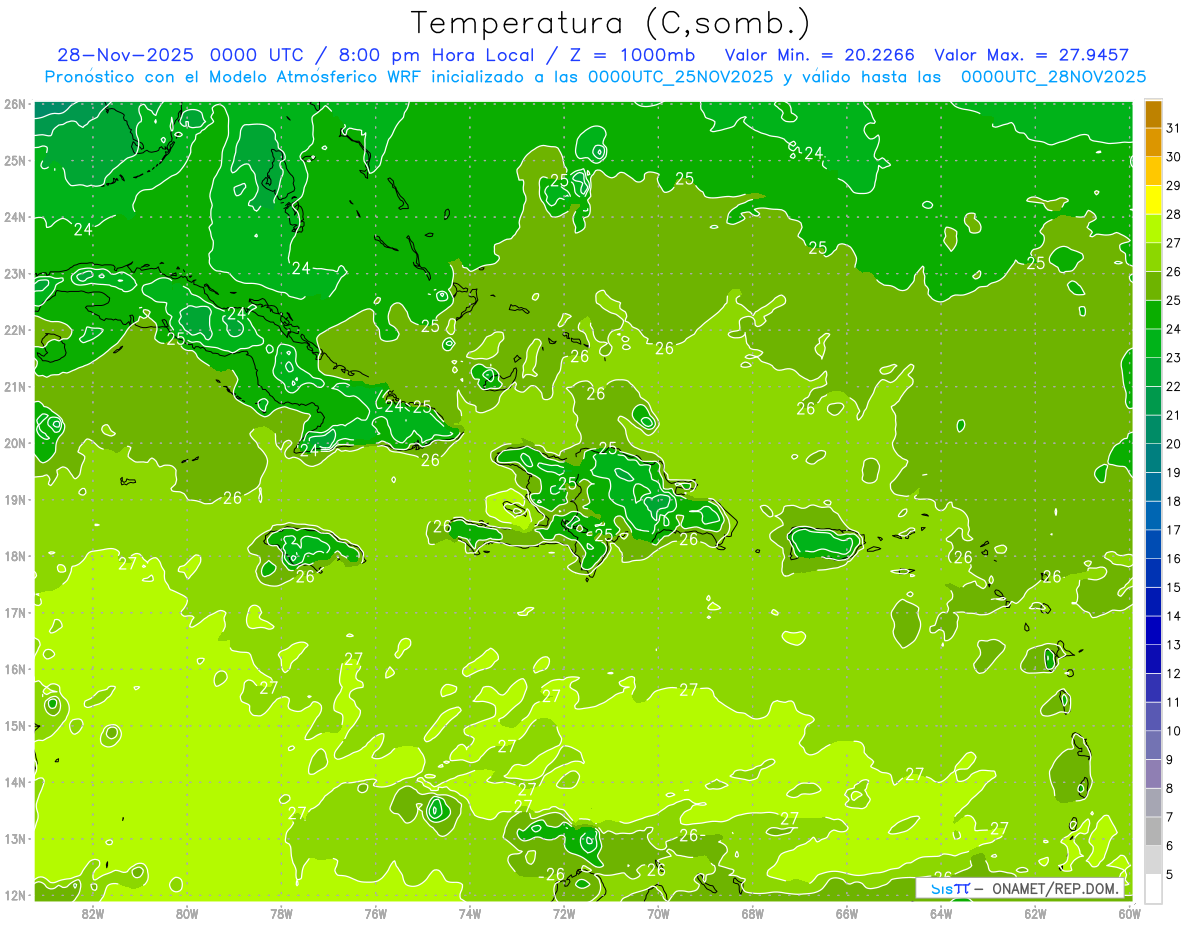Pick legend swatch between 30 and 31
1200x927 pixels.
[x=1153, y=143]
